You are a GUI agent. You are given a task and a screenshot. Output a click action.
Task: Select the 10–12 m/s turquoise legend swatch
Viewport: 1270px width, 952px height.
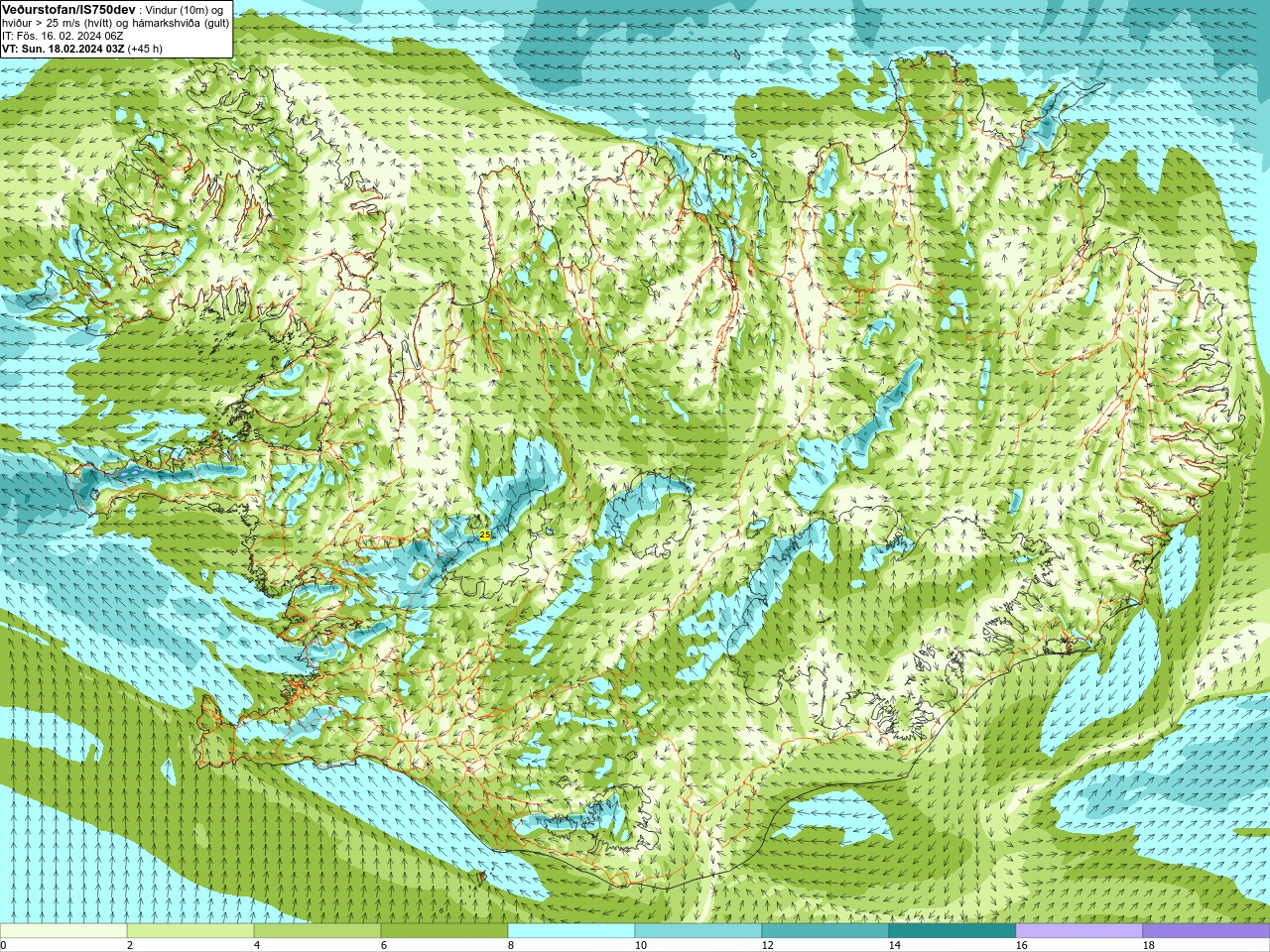[x=698, y=931]
